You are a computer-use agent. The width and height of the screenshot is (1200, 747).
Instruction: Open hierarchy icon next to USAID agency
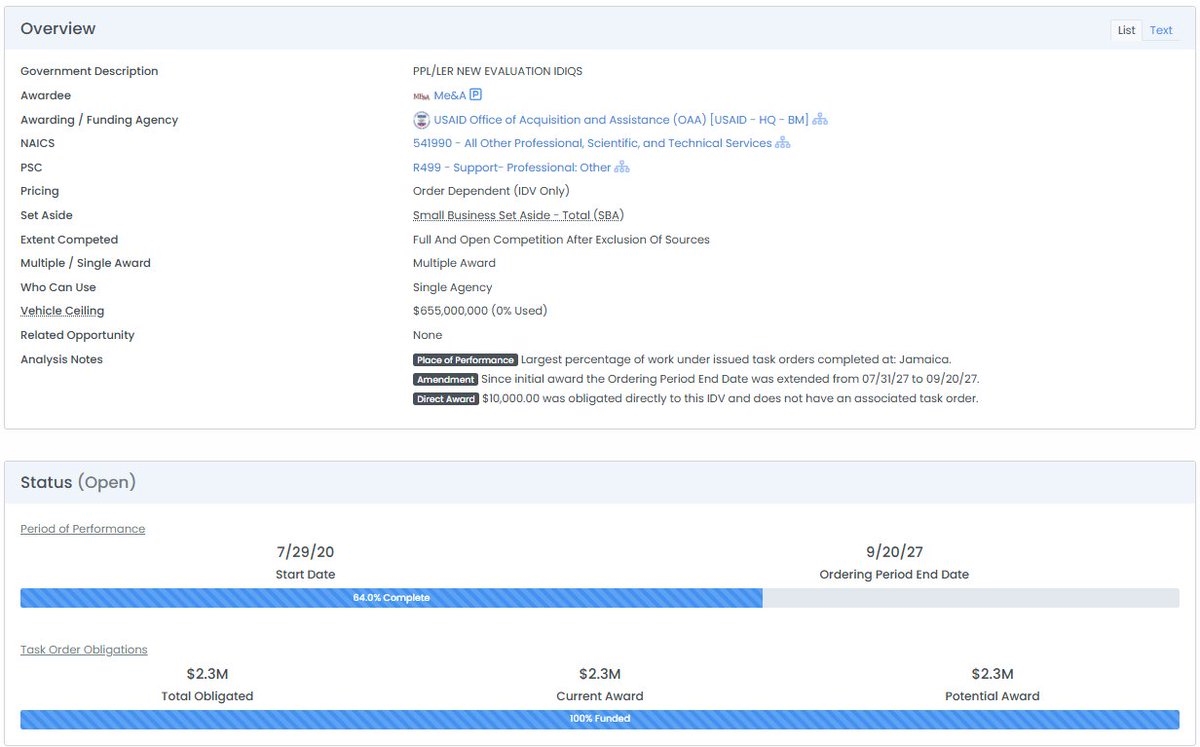point(820,120)
